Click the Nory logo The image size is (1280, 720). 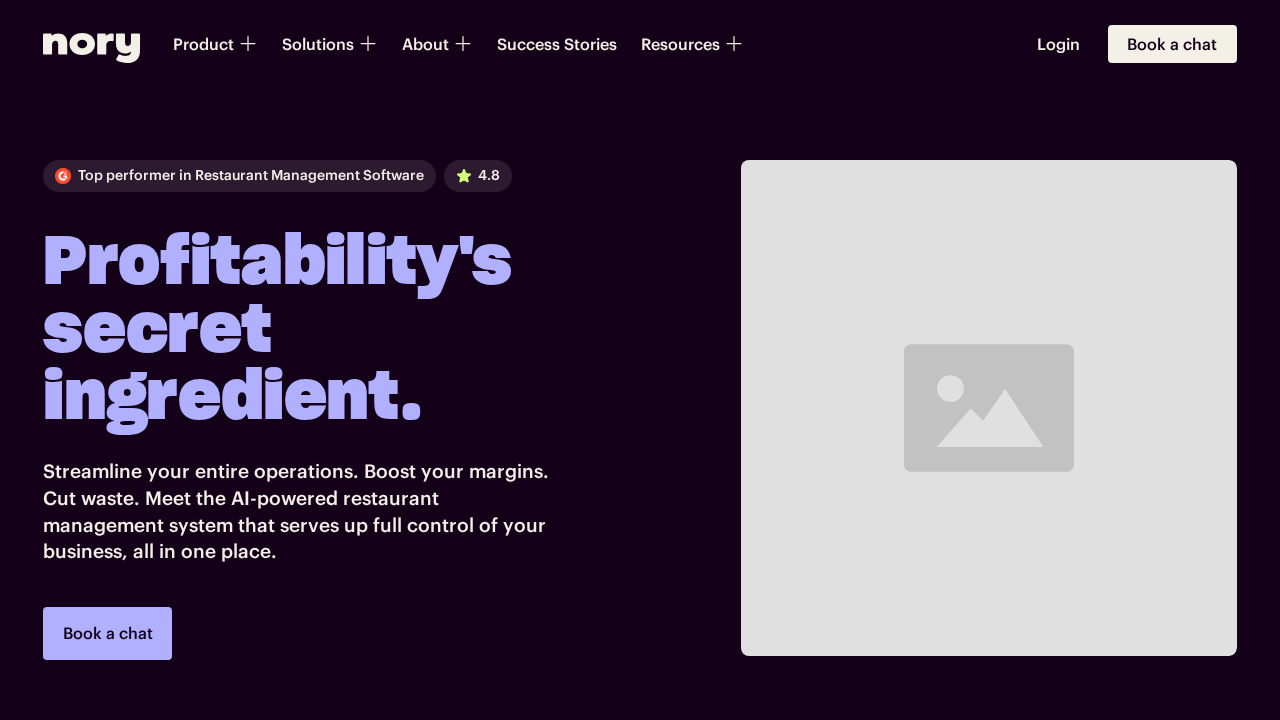pos(91,46)
